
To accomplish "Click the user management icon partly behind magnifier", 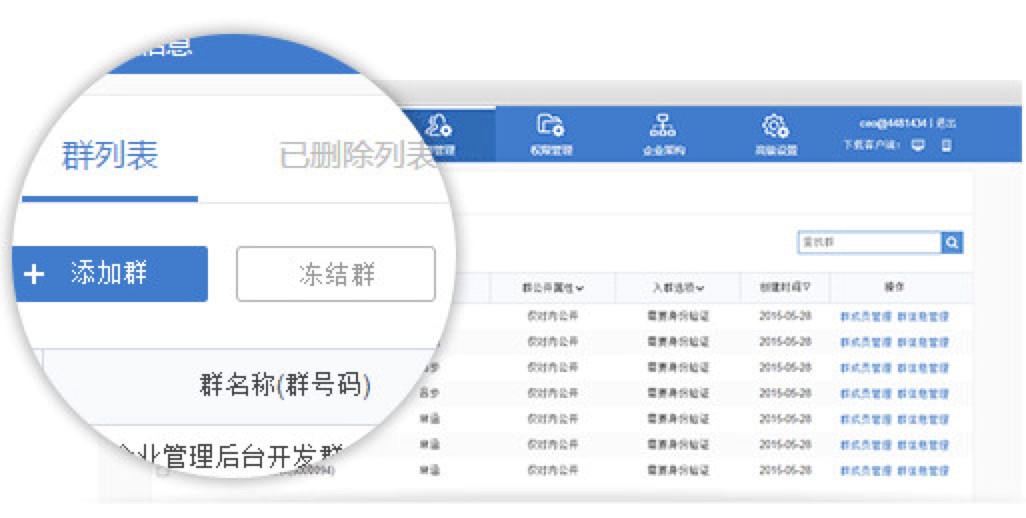I will click(438, 125).
